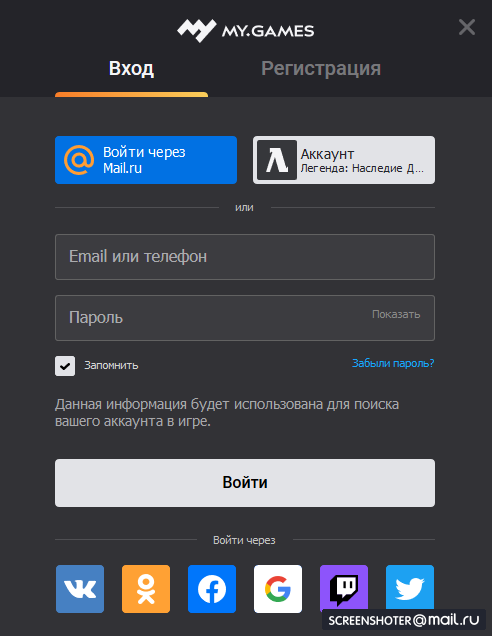The height and width of the screenshot is (636, 492).
Task: Click the MY.GAMES logo at the top
Action: (x=245, y=30)
